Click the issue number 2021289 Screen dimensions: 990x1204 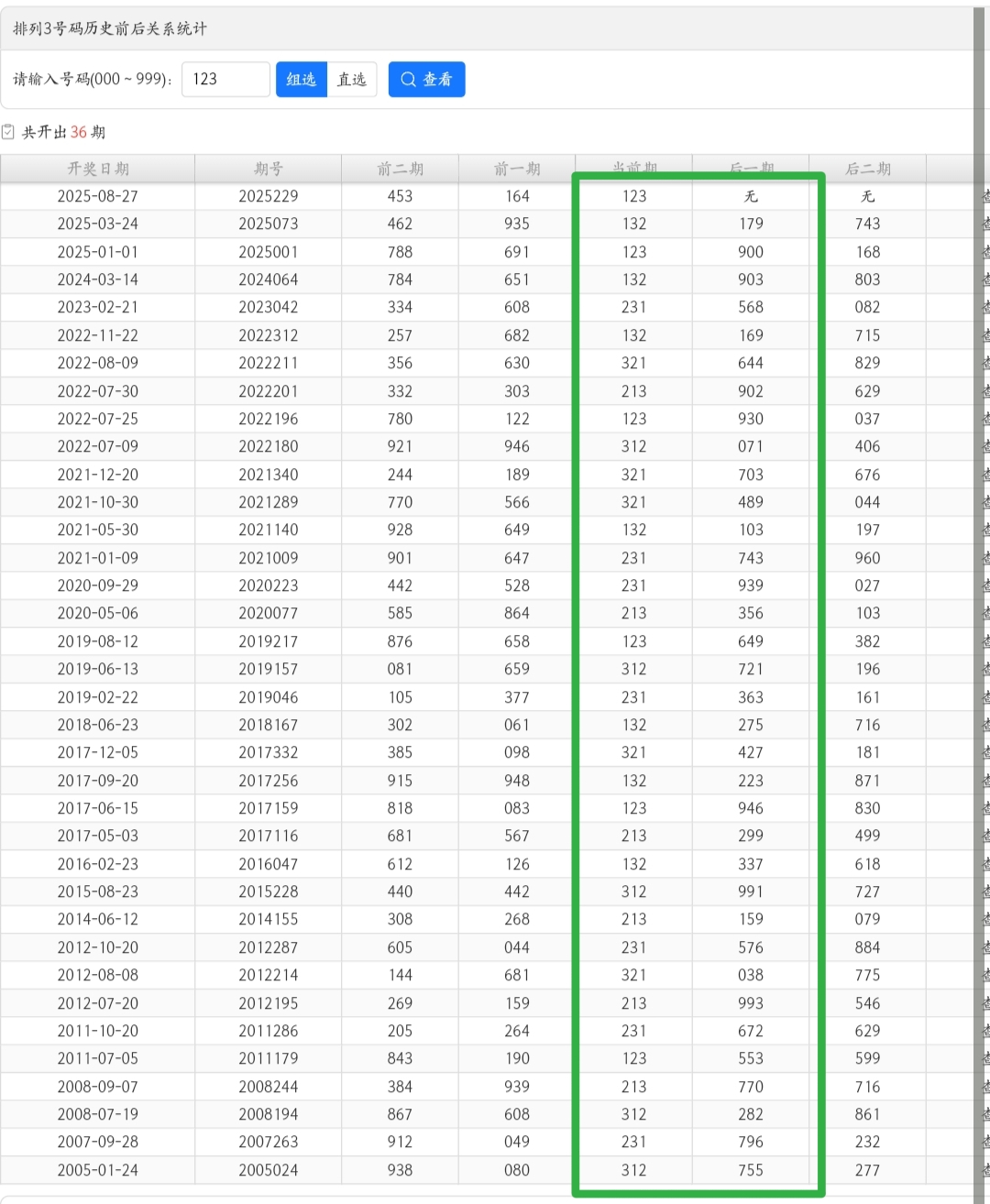(269, 502)
